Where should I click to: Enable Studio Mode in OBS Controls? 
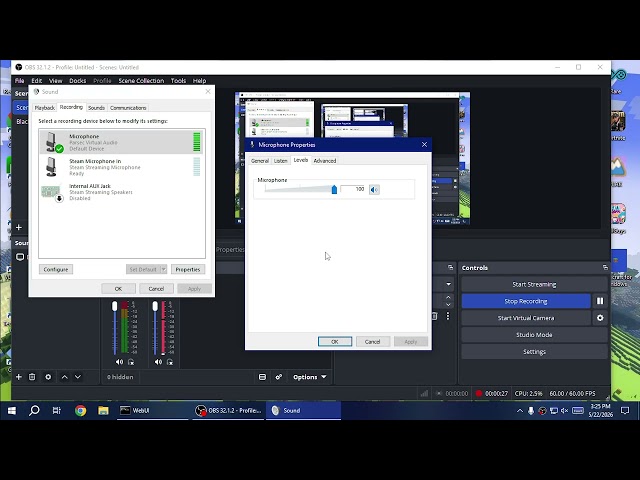[534, 335]
